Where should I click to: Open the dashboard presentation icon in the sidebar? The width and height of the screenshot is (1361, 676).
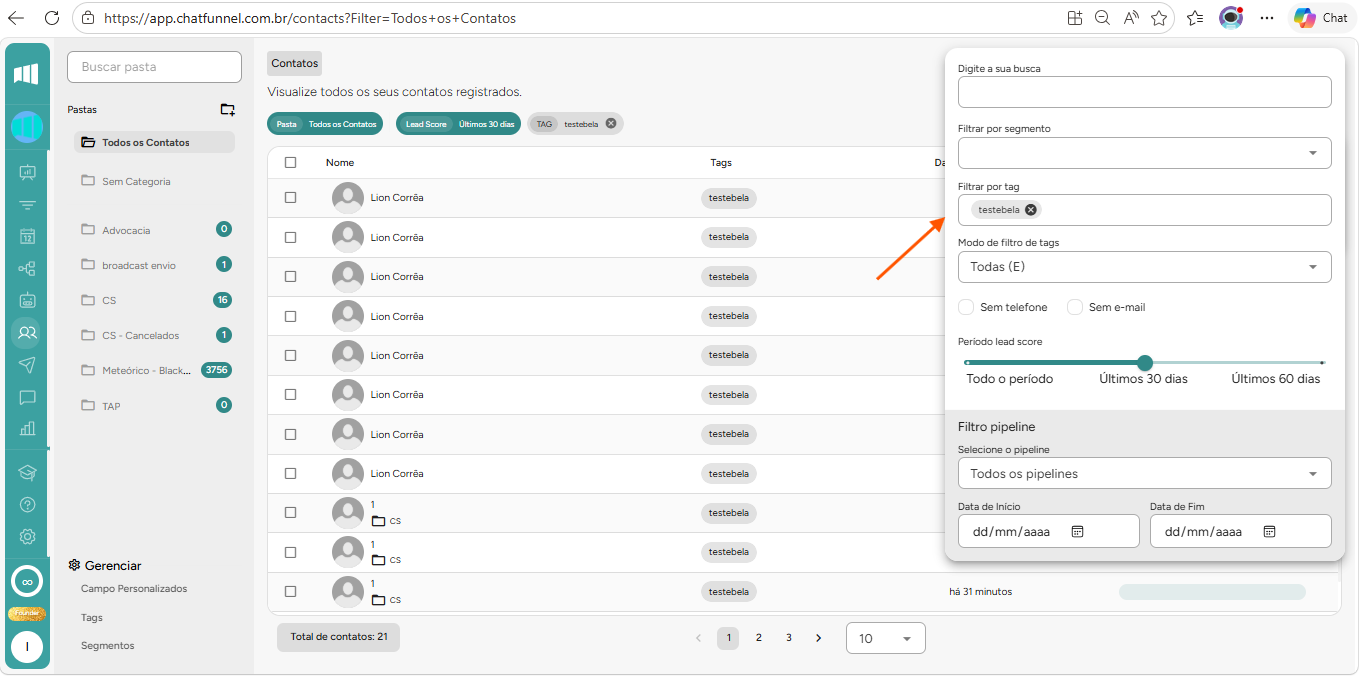tap(27, 172)
